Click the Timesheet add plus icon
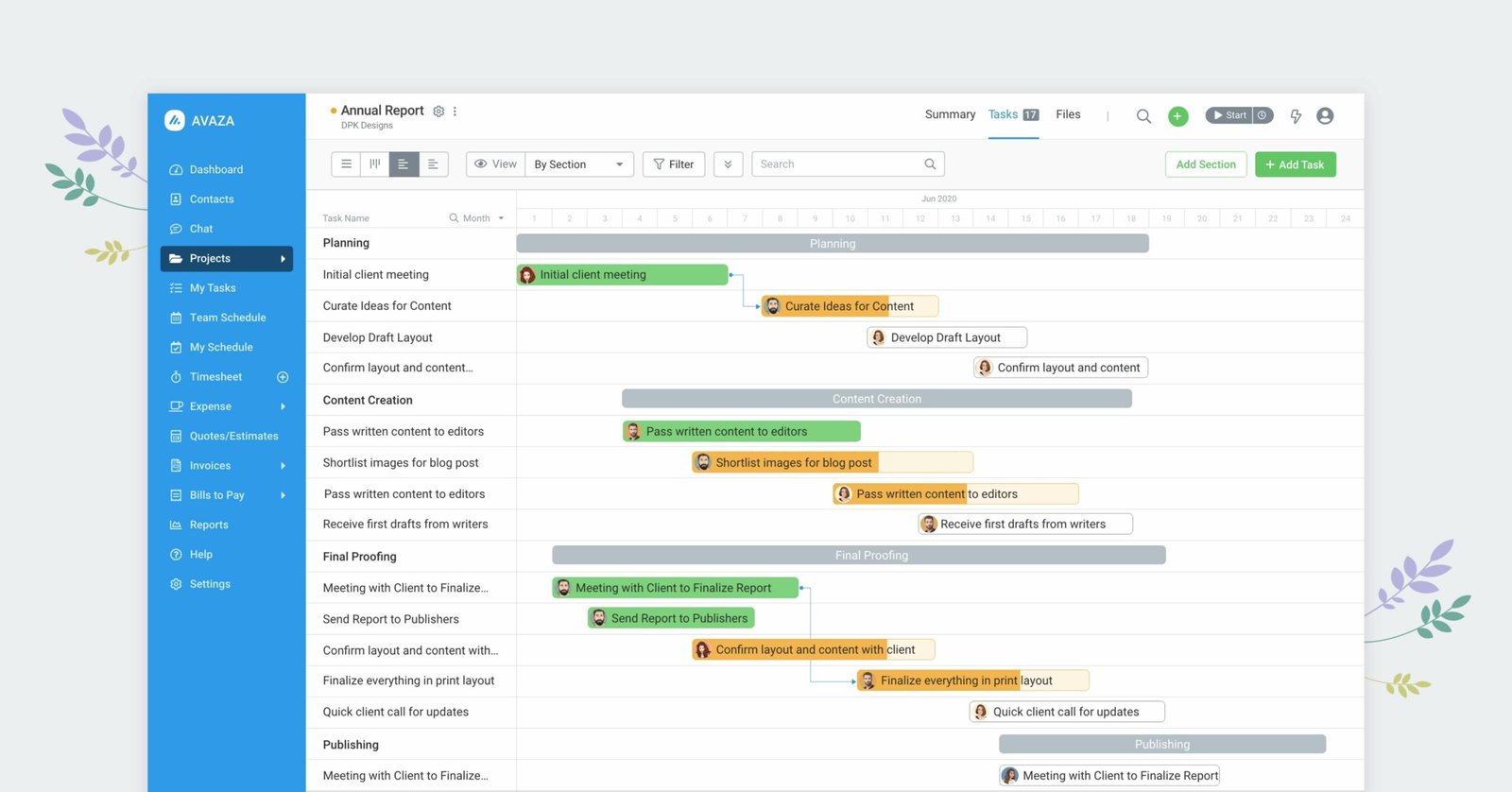Viewport: 1512px width, 792px height. click(283, 377)
